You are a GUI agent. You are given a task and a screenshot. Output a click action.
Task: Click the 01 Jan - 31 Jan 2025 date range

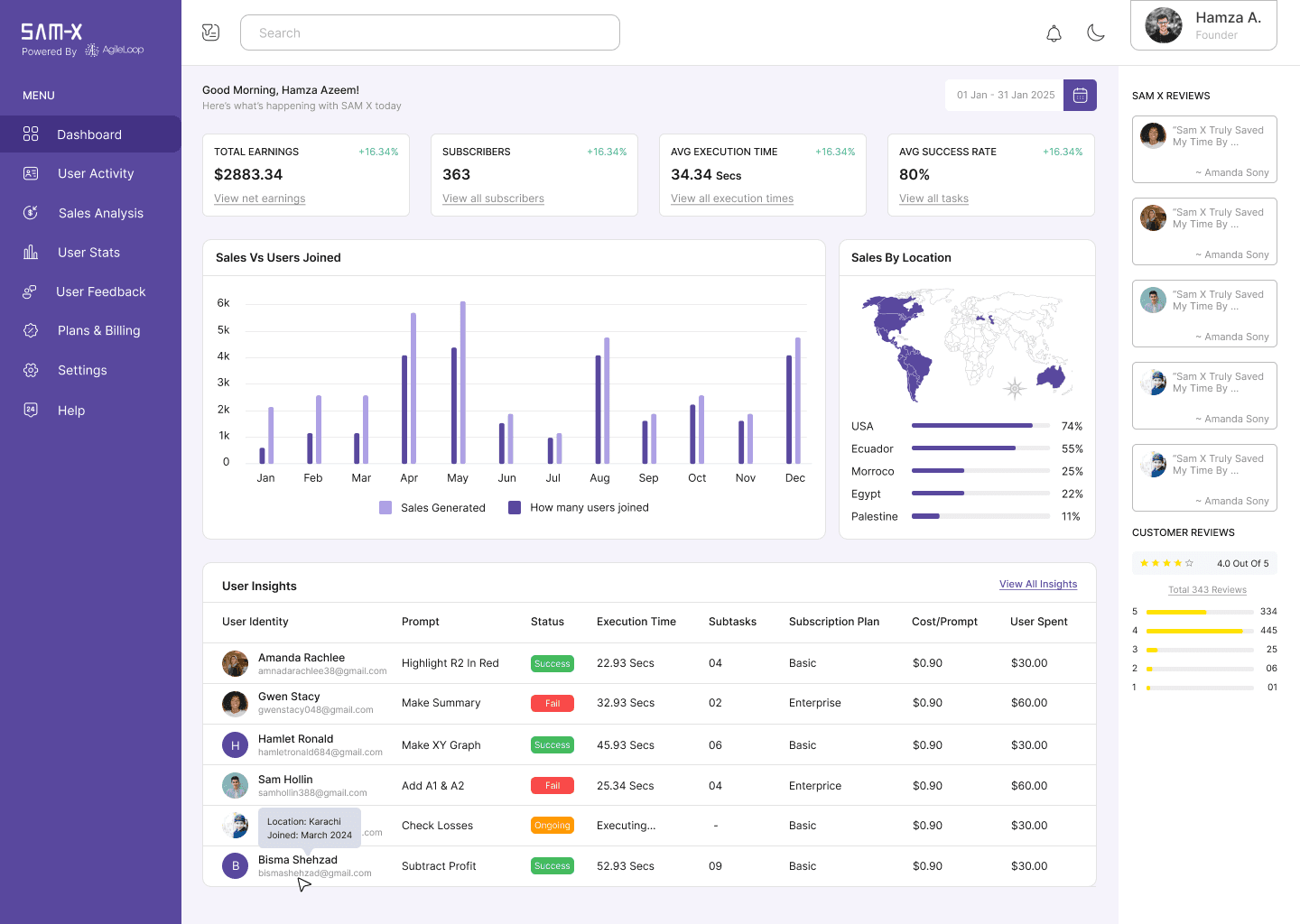point(1006,95)
